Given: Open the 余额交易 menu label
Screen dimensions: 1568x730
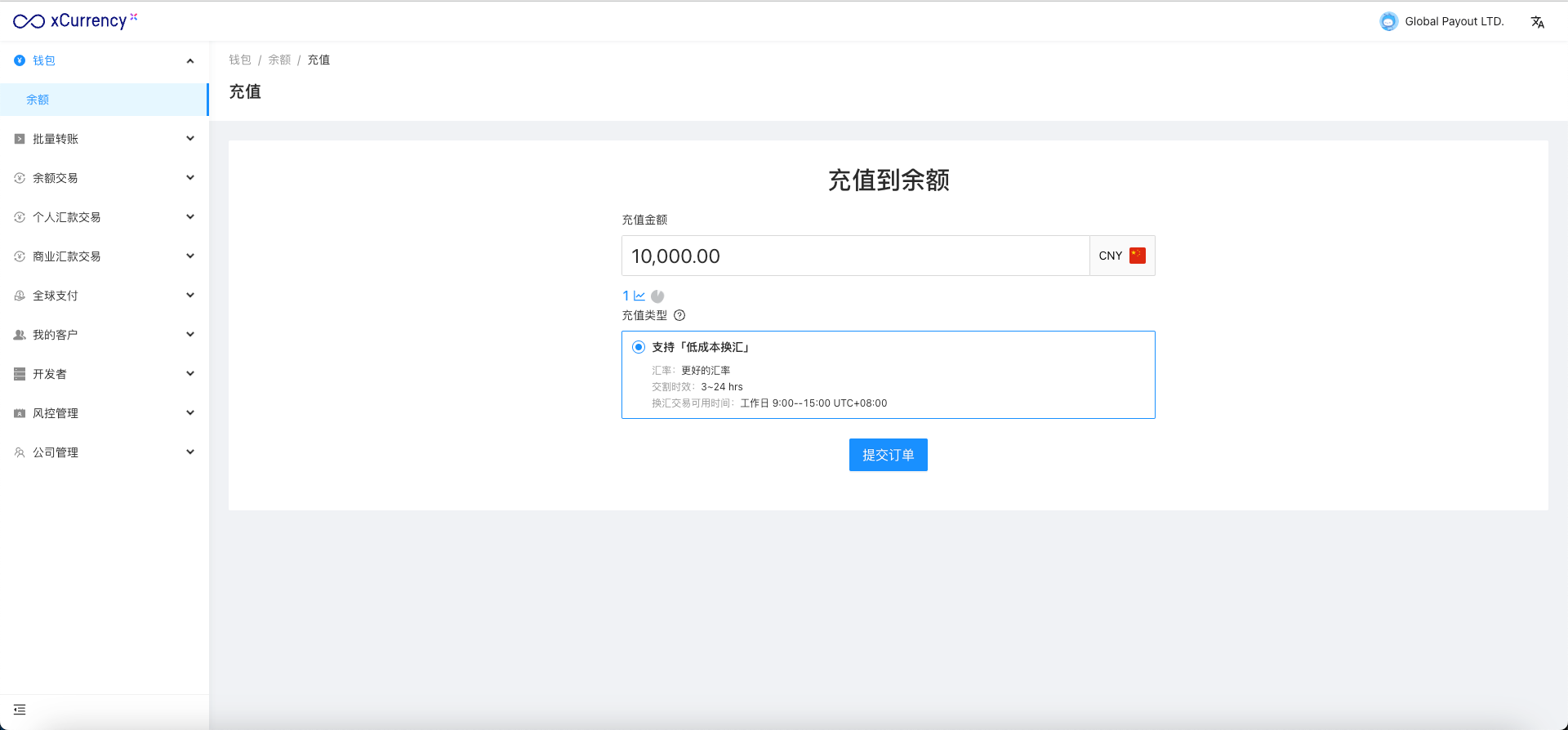Looking at the screenshot, I should tap(56, 178).
